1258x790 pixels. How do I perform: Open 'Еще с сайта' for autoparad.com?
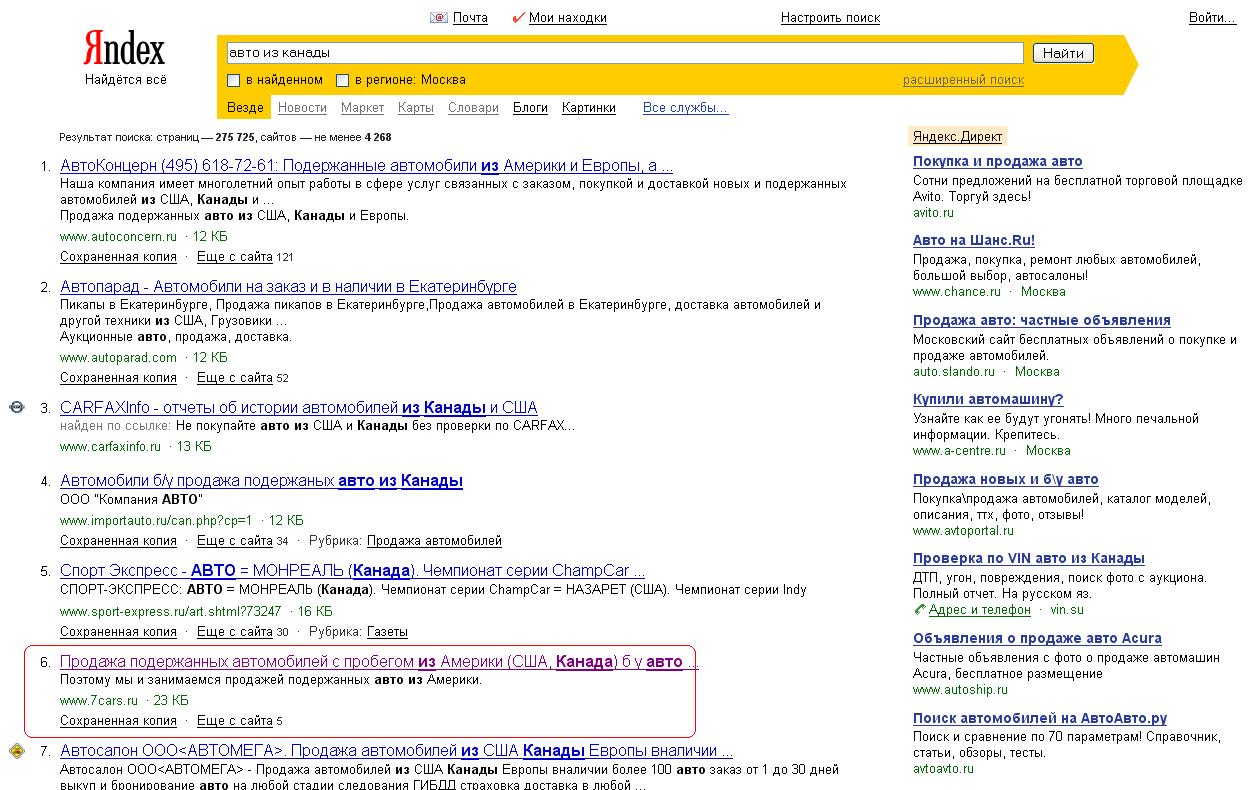pyautogui.click(x=235, y=378)
